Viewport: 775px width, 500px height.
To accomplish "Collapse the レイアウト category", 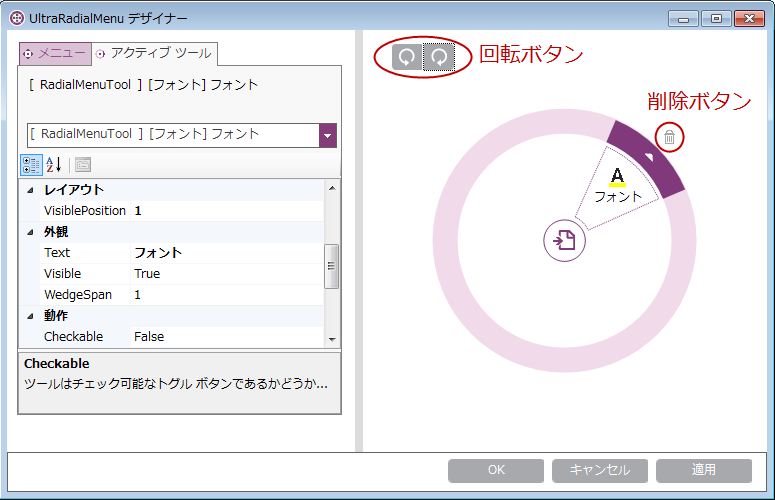I will pos(31,190).
